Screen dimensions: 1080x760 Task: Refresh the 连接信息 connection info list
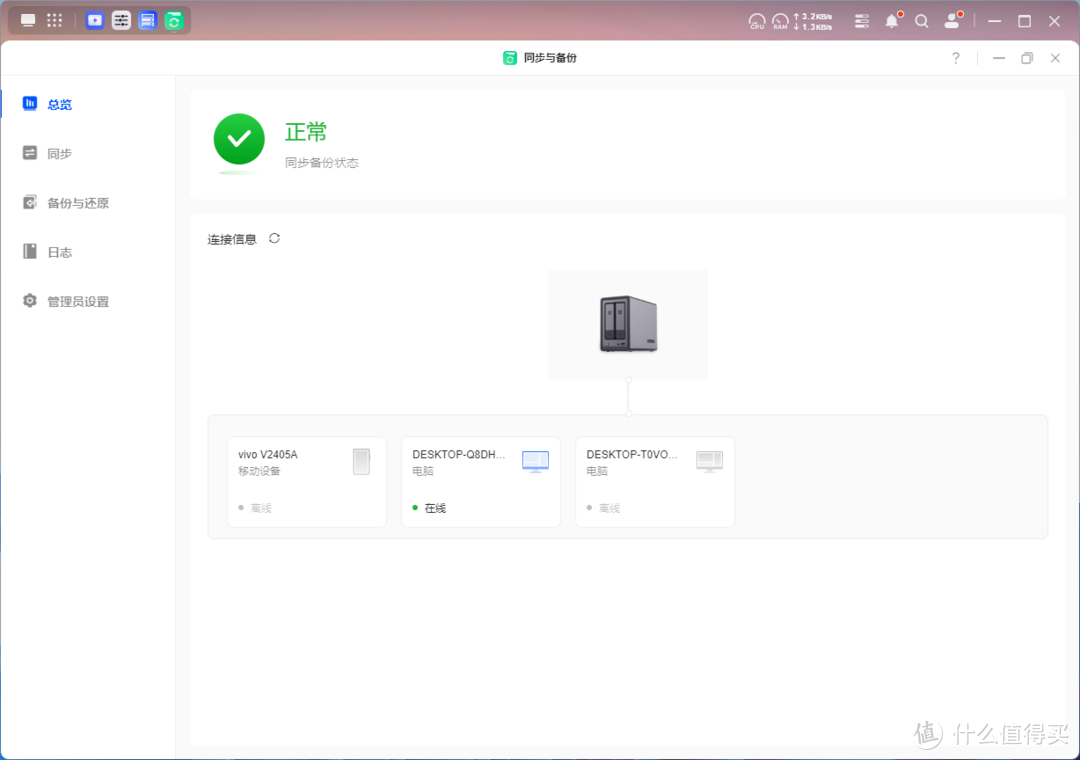point(273,238)
